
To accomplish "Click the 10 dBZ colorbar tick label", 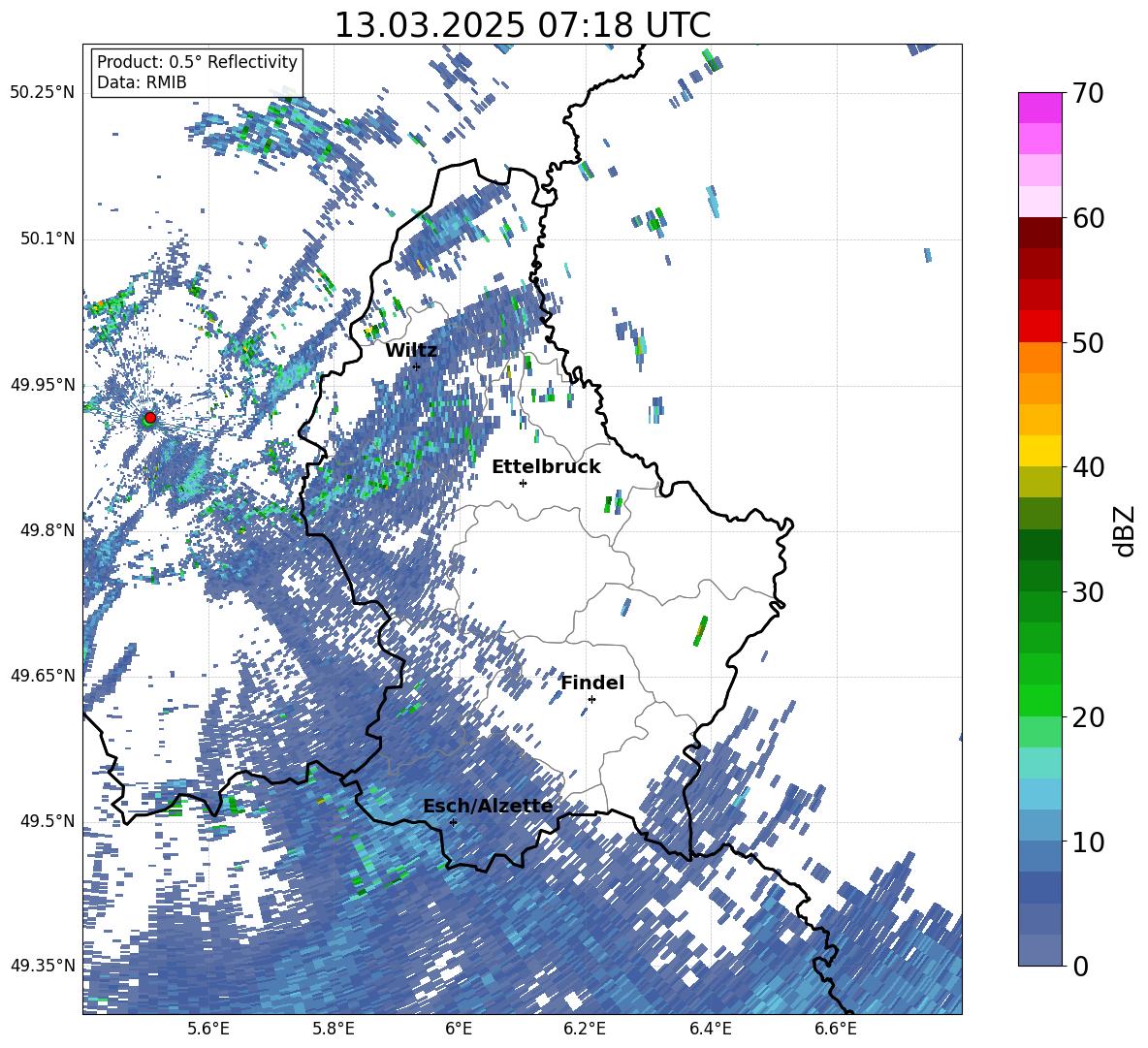I will 1088,842.
